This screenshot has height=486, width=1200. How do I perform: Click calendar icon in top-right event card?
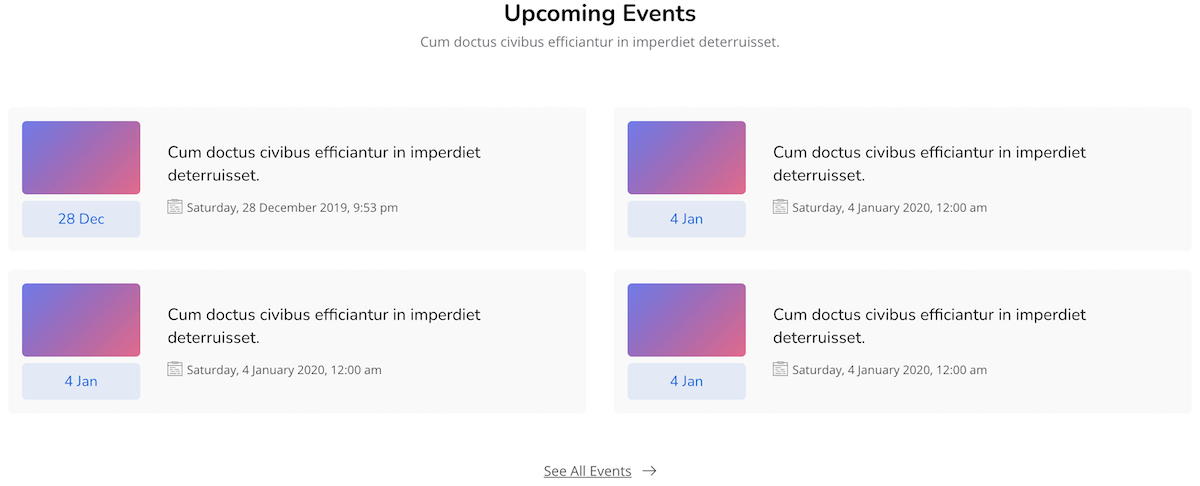tap(780, 207)
